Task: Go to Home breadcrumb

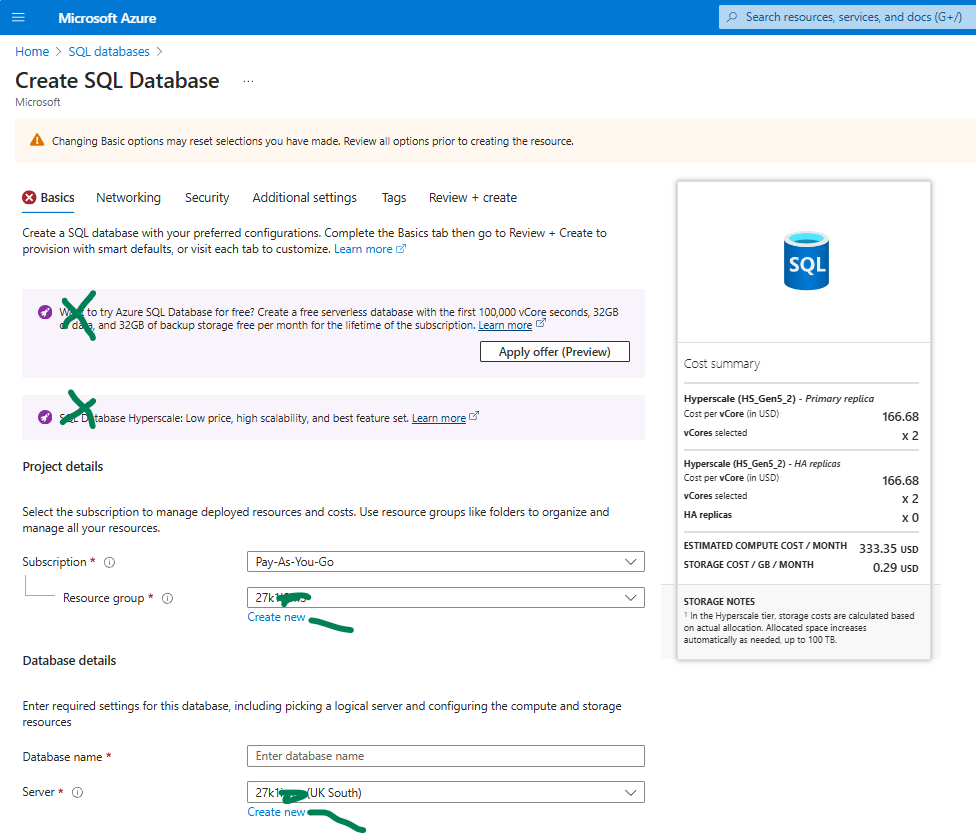Action: coord(32,52)
